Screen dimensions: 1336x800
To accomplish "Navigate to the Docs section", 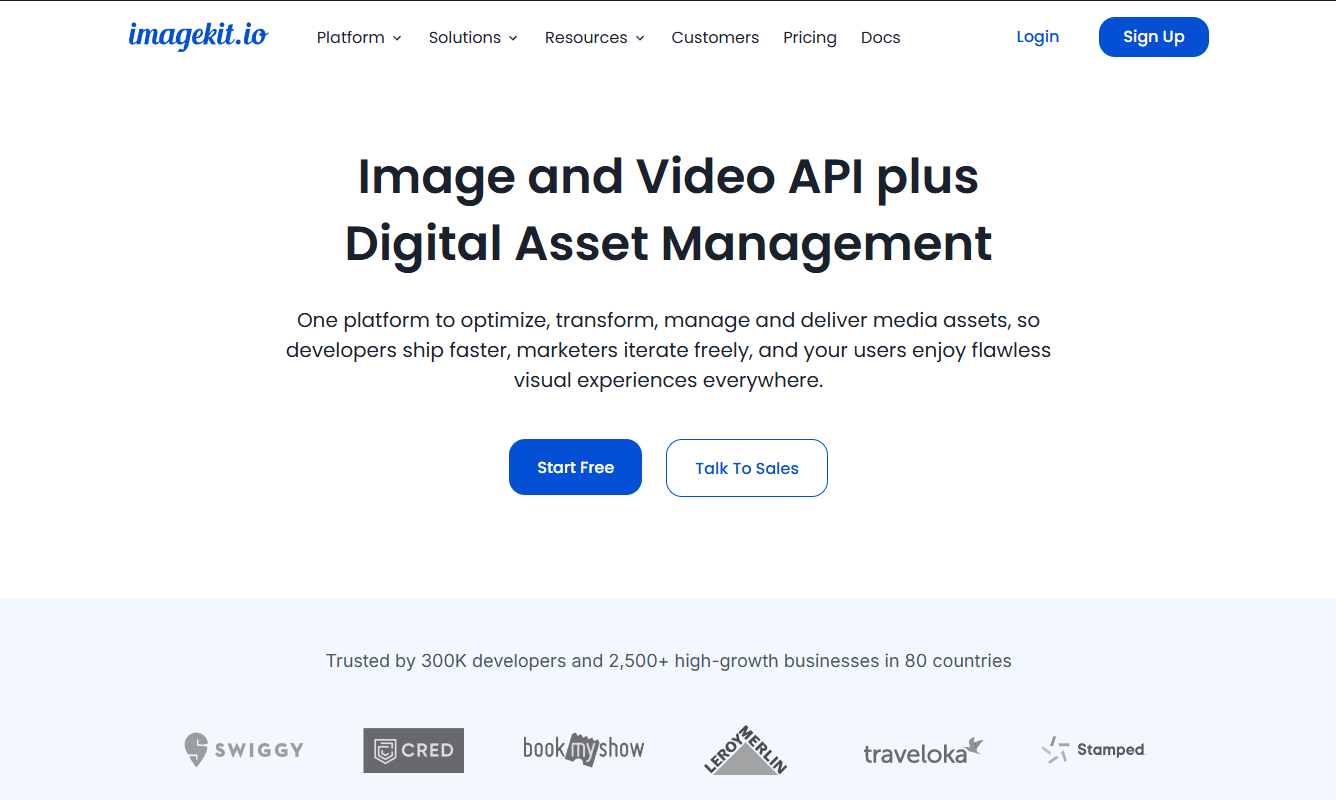I will (x=880, y=37).
